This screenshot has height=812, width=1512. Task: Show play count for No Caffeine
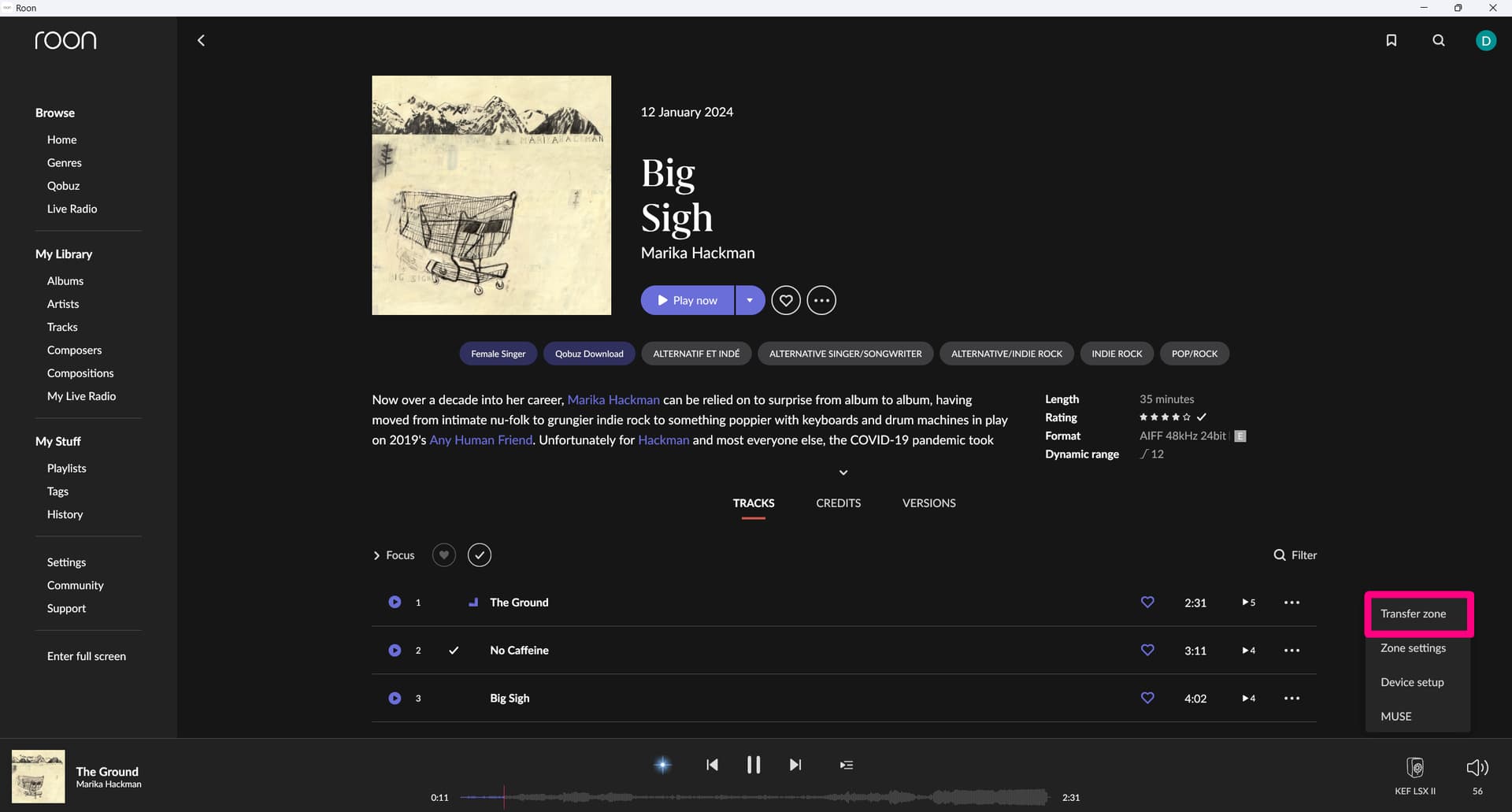(1248, 651)
